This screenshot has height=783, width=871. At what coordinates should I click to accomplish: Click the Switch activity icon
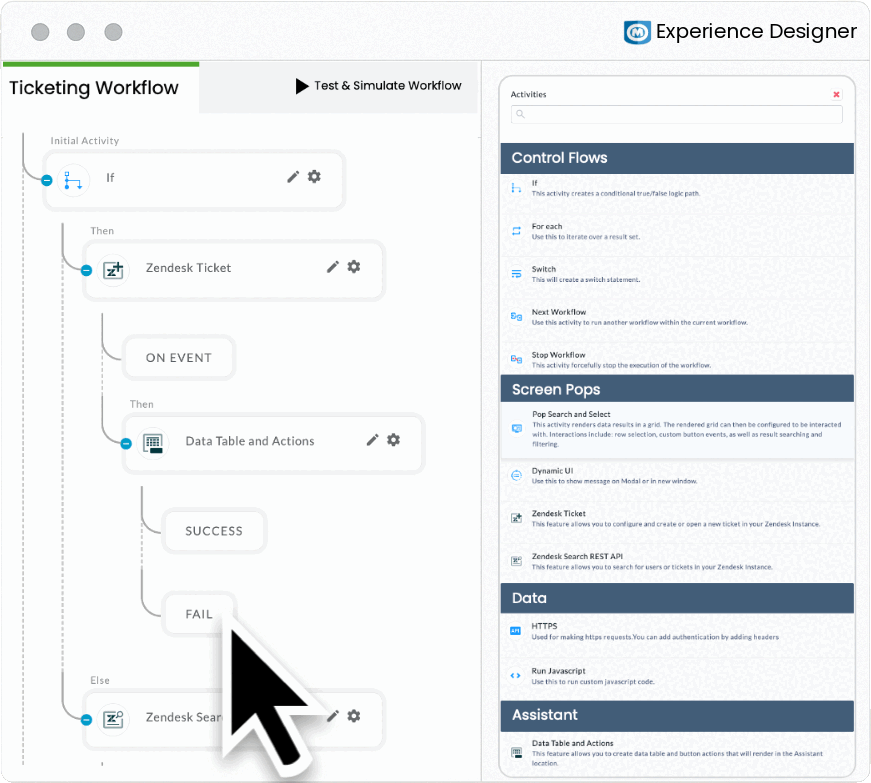[516, 274]
